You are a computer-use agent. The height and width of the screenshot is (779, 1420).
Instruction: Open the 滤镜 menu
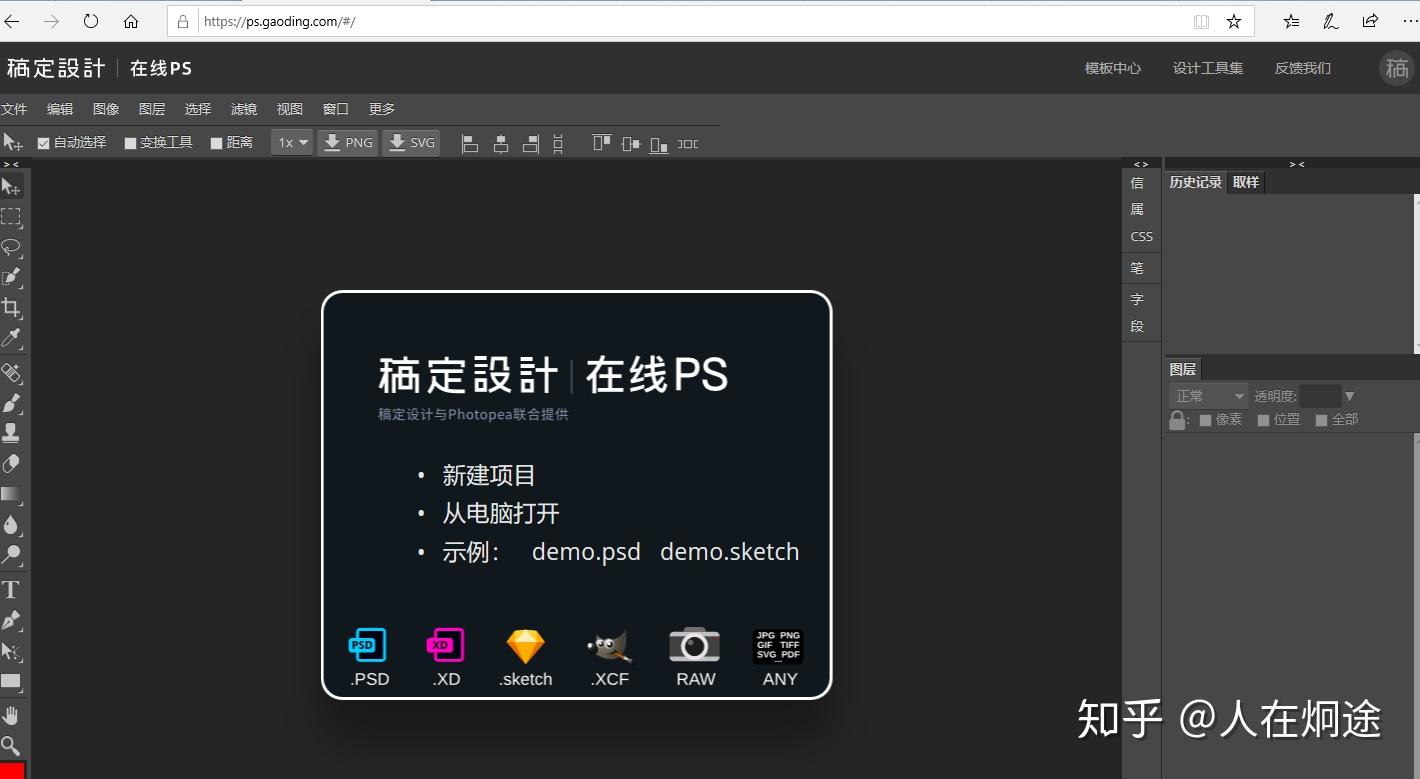pyautogui.click(x=244, y=109)
